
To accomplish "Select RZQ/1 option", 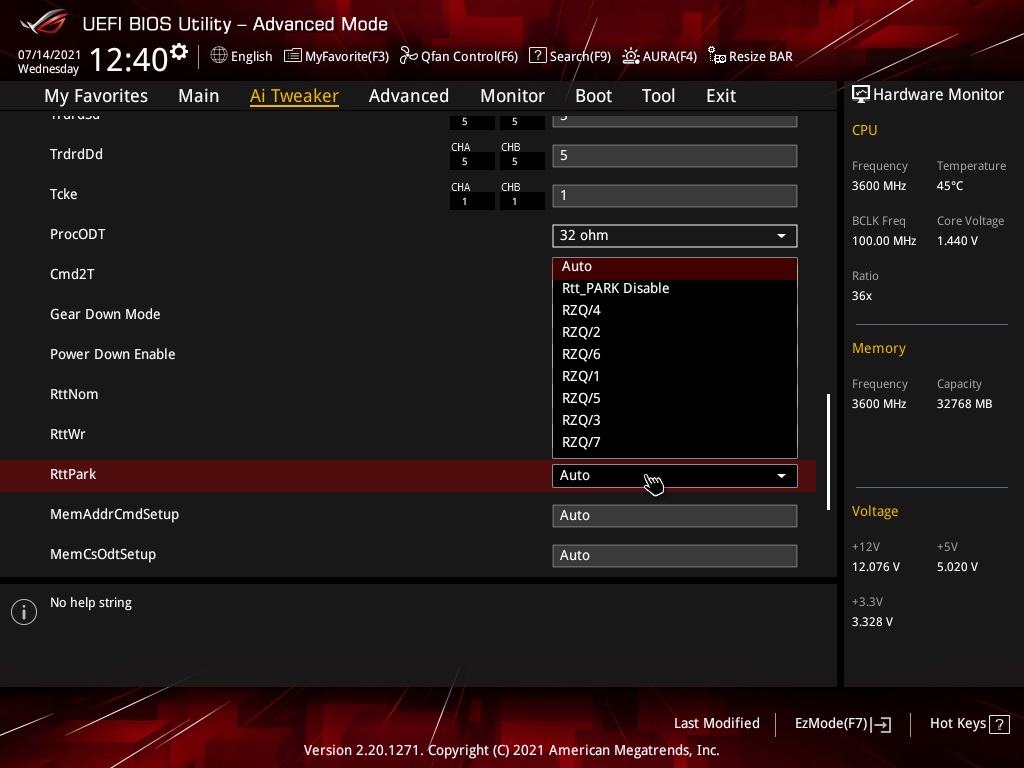I will [x=675, y=376].
